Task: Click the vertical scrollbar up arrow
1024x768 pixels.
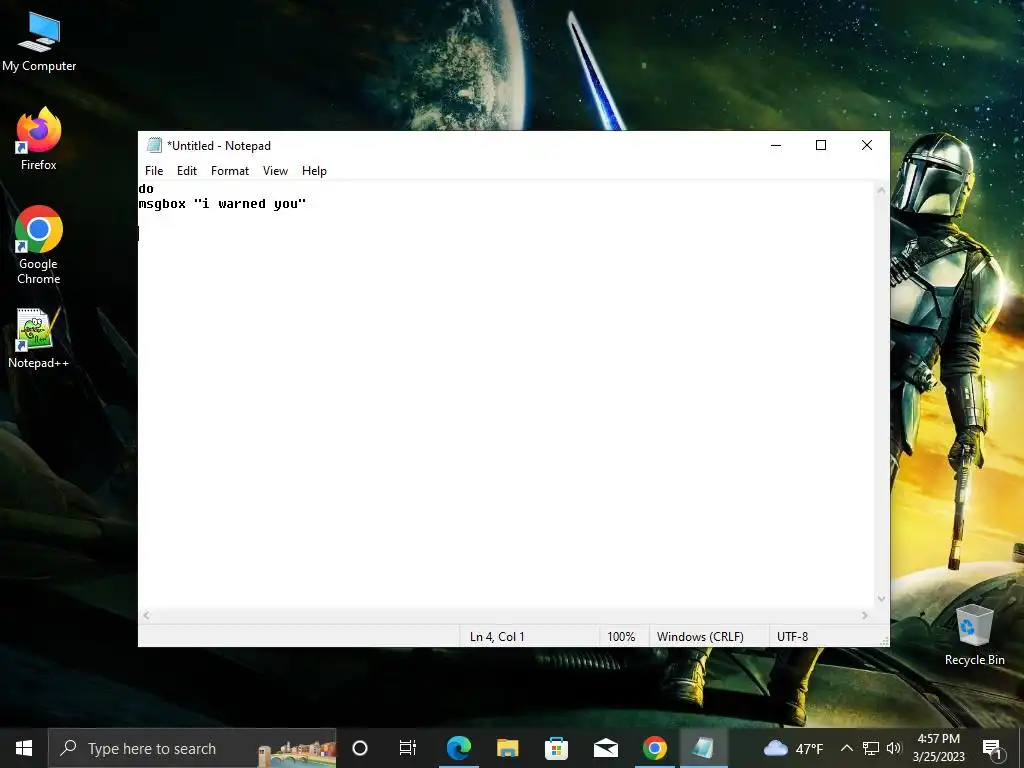Action: (x=881, y=191)
